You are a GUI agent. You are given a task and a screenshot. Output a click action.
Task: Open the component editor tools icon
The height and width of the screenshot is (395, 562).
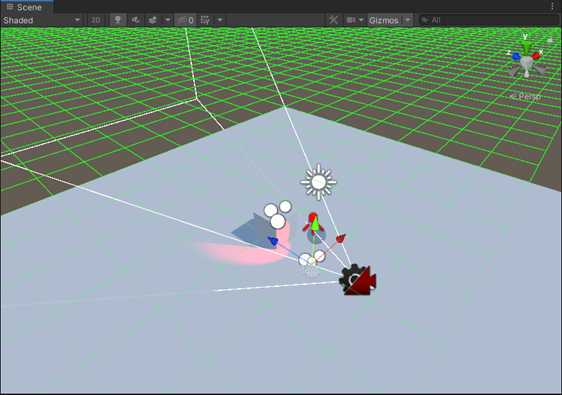click(333, 20)
